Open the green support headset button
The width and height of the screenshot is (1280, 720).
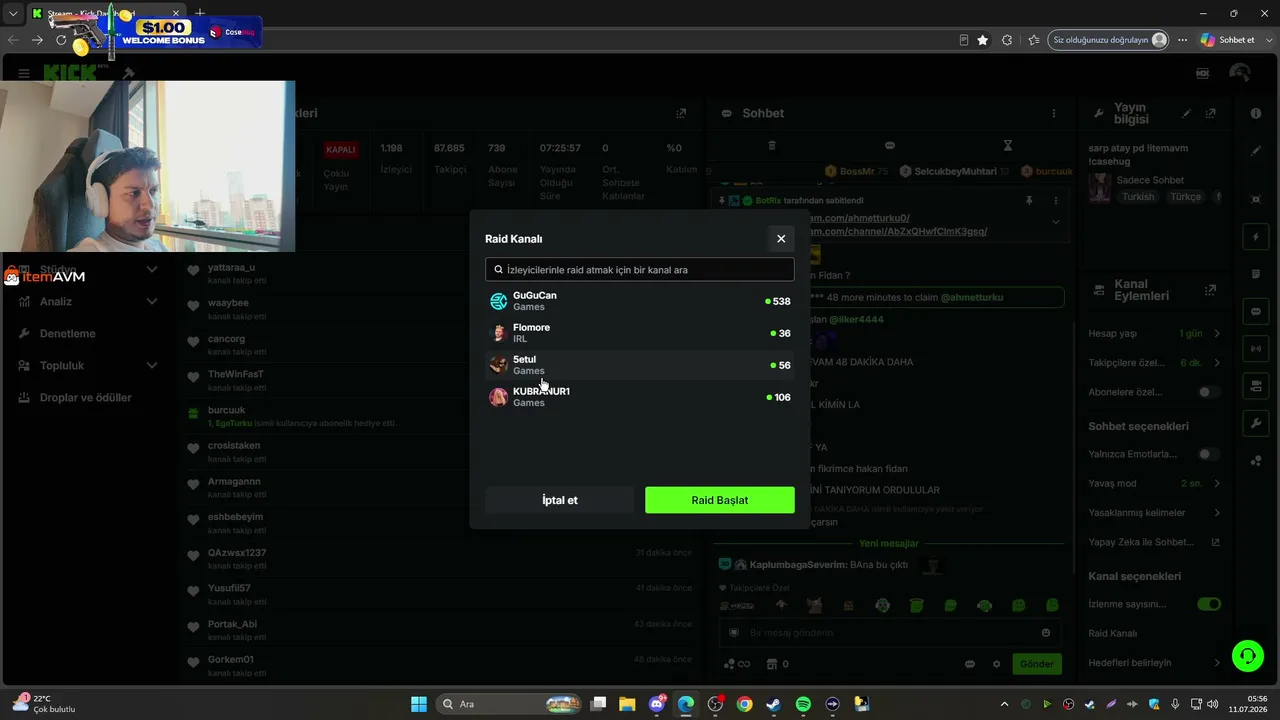coord(1248,656)
